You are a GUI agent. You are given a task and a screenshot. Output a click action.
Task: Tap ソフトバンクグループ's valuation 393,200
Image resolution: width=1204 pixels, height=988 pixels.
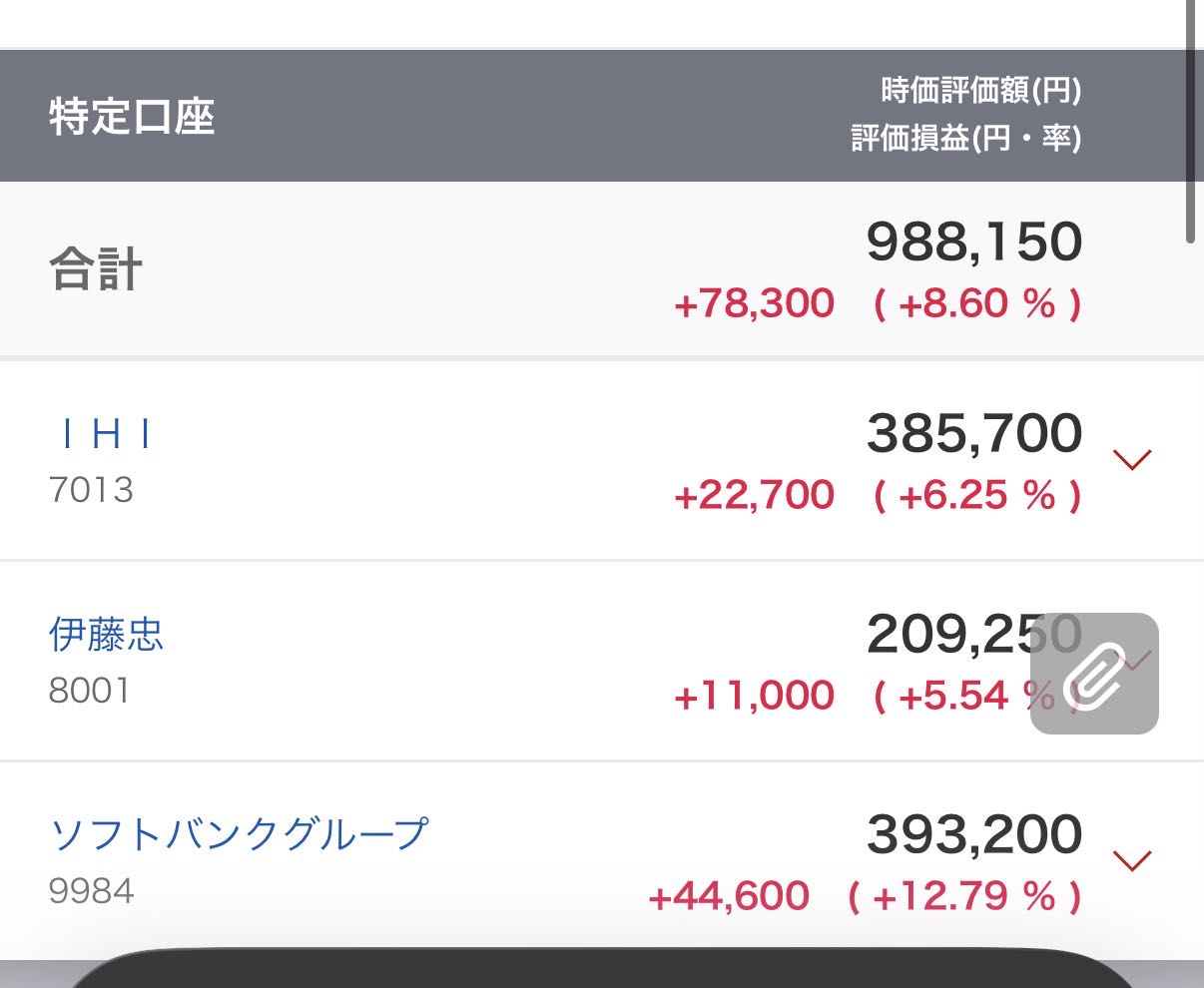point(973,834)
